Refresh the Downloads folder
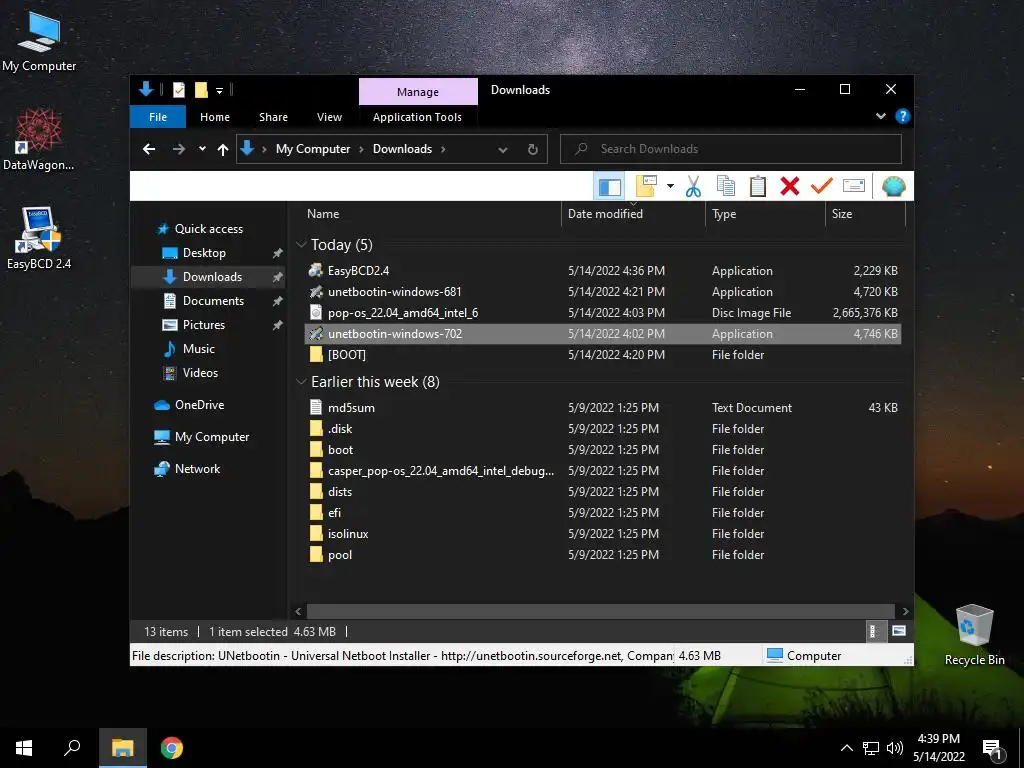Viewport: 1024px width, 768px height. click(x=533, y=150)
